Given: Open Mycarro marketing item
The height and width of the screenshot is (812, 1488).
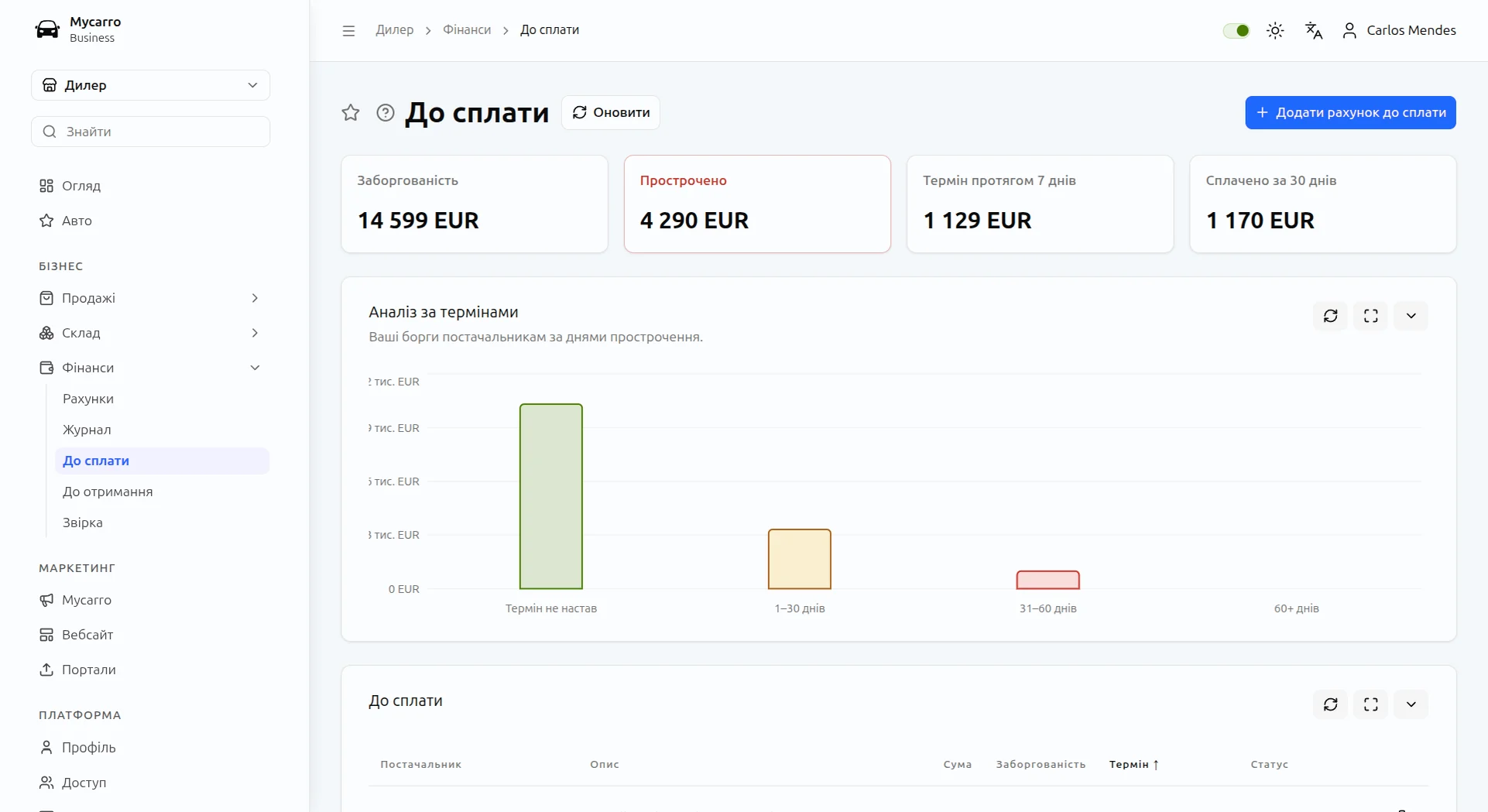Looking at the screenshot, I should (150, 600).
